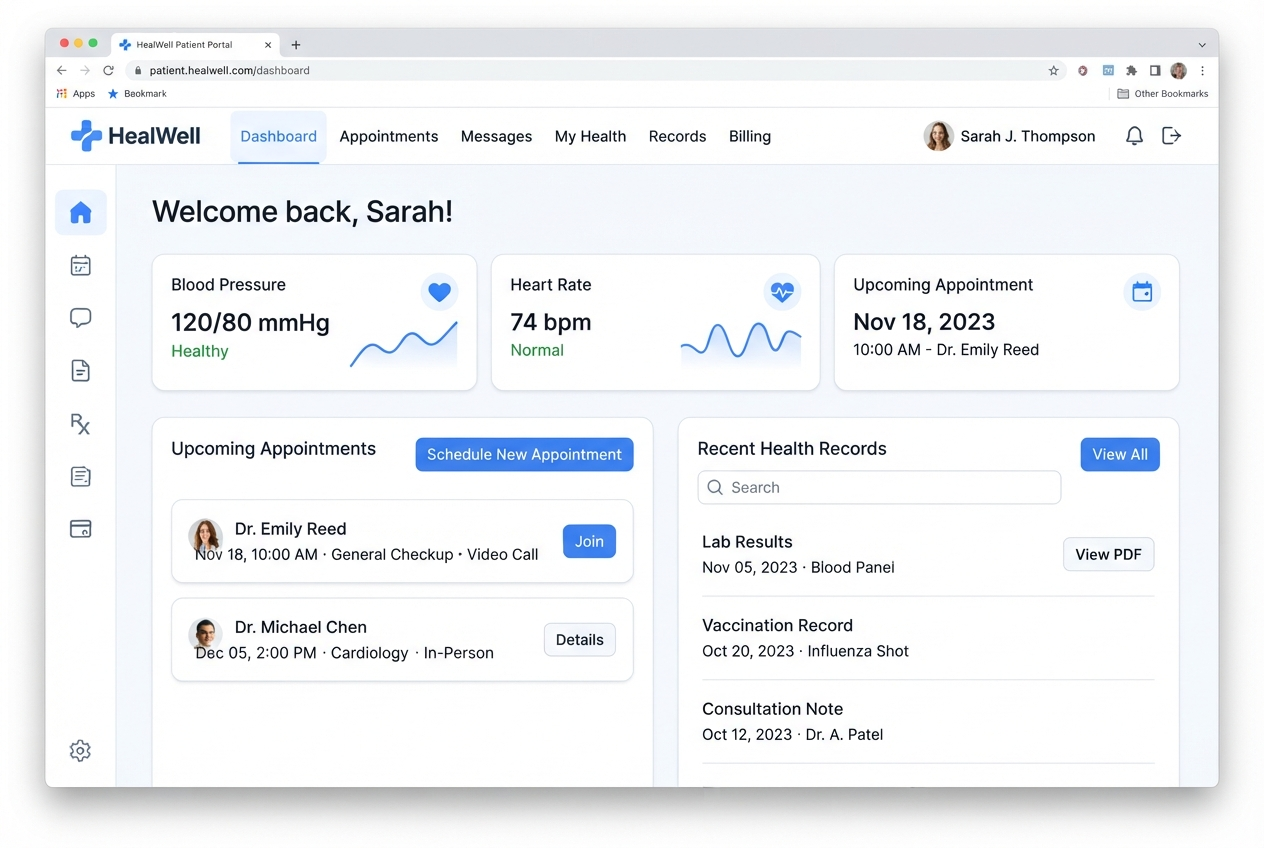
Task: Click "Oct 12, 2023 · Dr. A. Patel" text
Action: (x=792, y=734)
